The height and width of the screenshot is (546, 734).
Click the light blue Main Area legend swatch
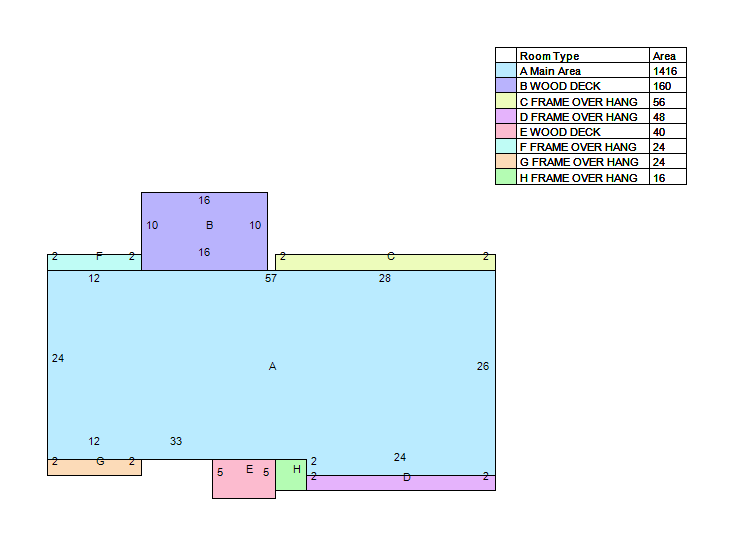pos(506,72)
